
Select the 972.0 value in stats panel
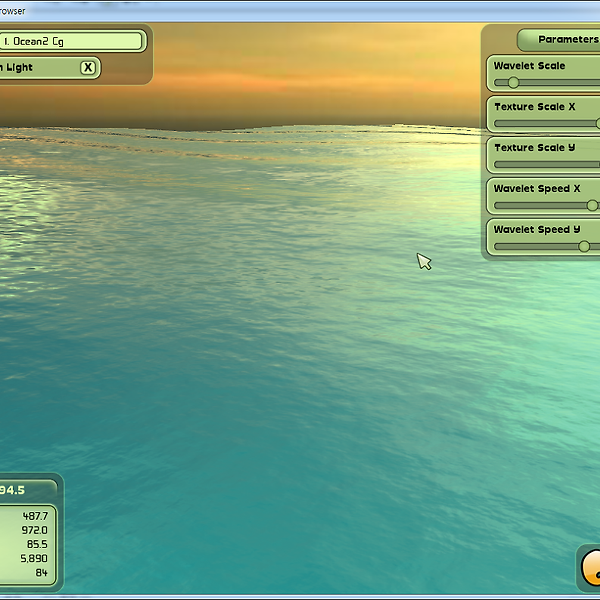click(x=35, y=529)
